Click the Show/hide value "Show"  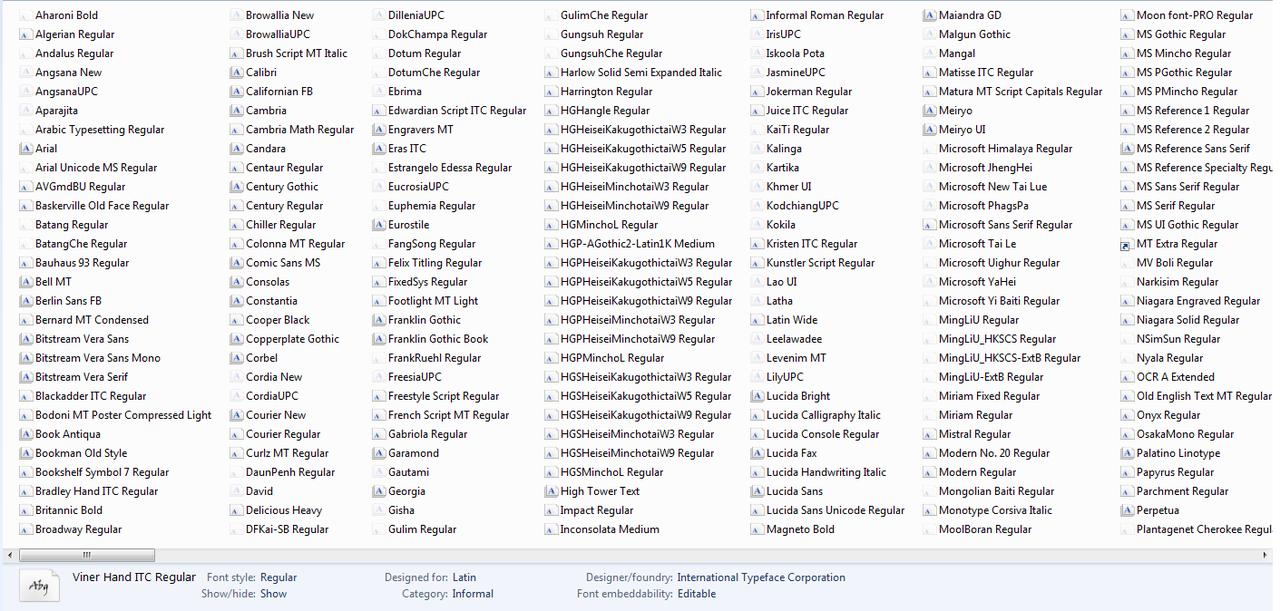click(x=273, y=594)
